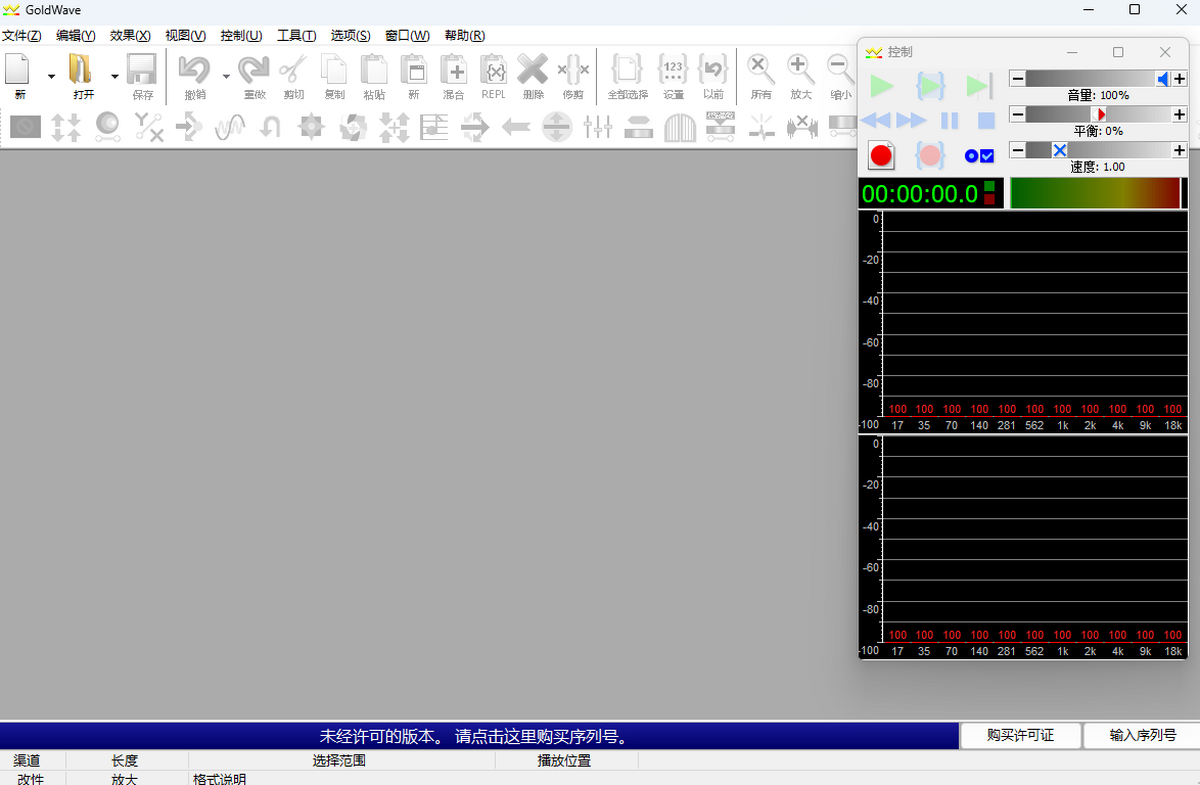Click the 删除 (Delete) X icon
Viewport: 1200px width, 785px height.
(x=532, y=70)
